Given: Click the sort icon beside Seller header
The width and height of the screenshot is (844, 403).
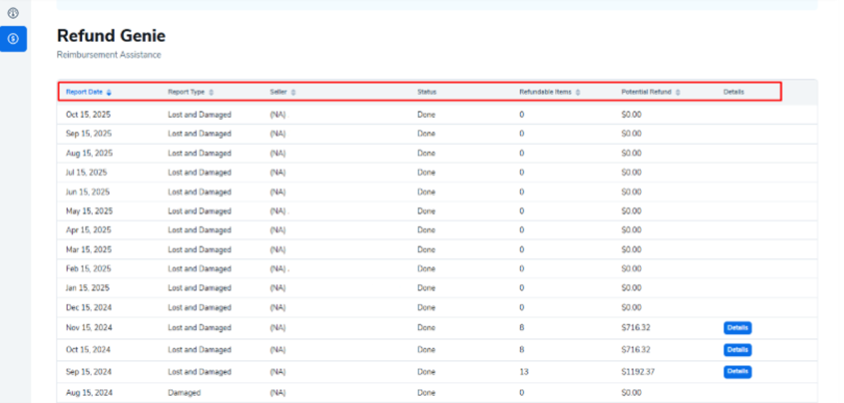Looking at the screenshot, I should coord(293,92).
